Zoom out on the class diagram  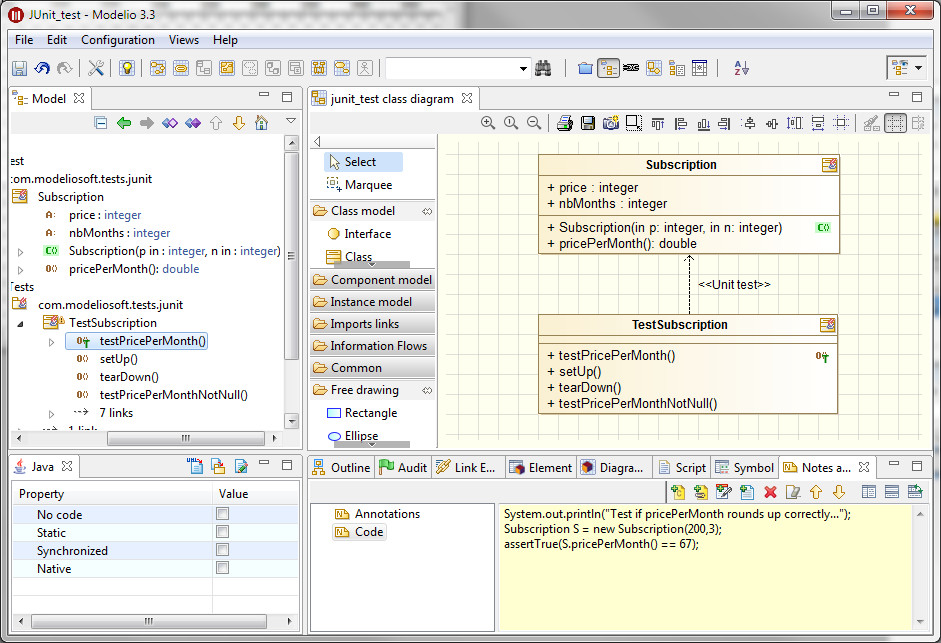[534, 123]
